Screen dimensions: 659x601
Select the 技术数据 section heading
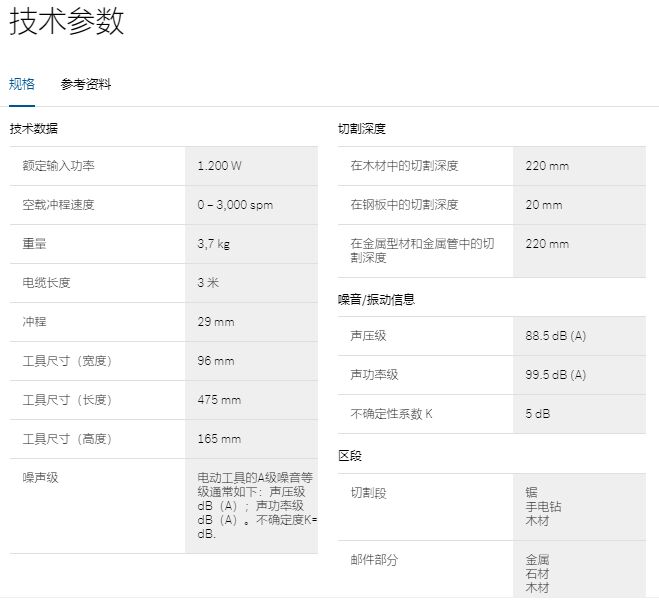34,129
